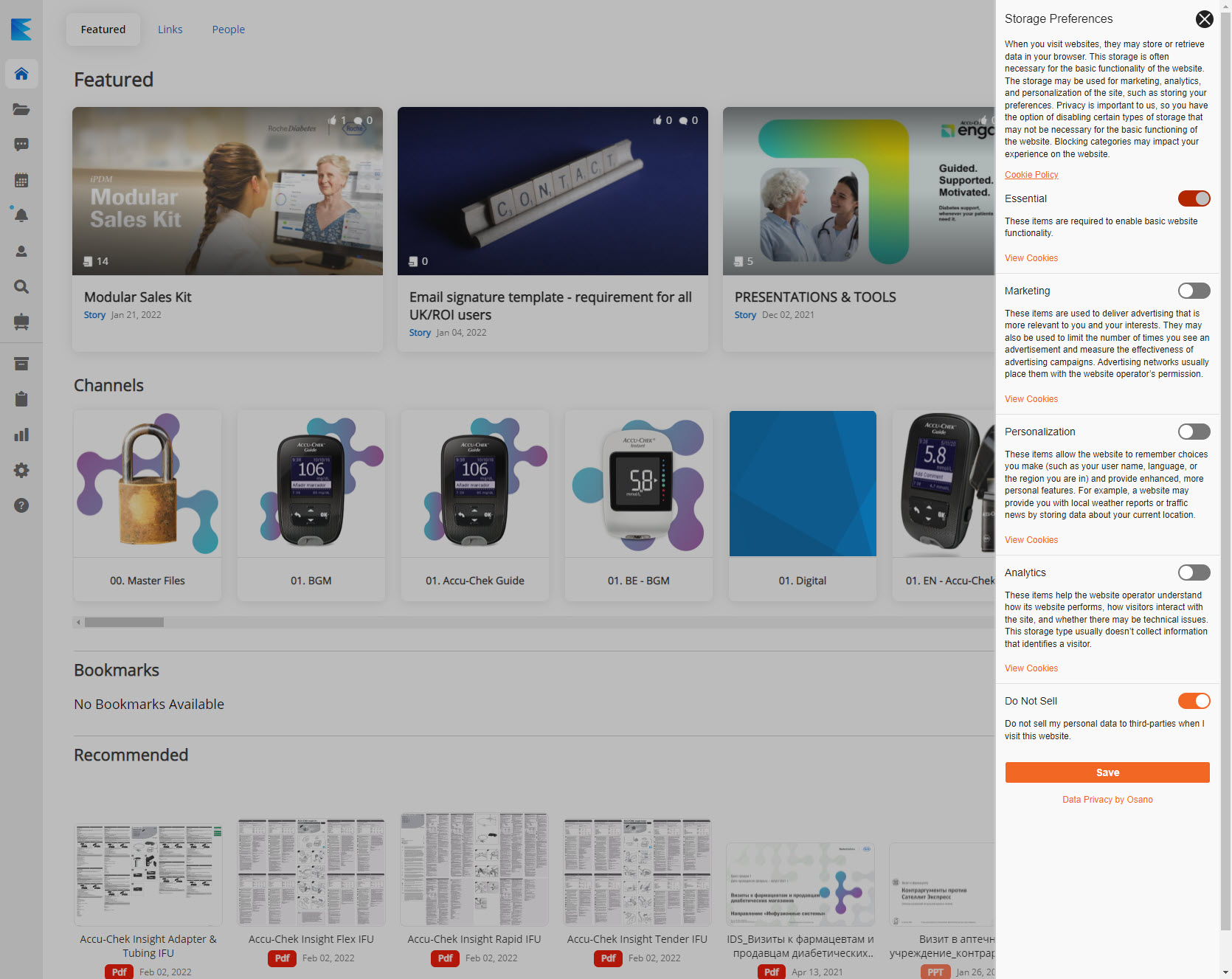Open the 01. BGM channel card
The image size is (1232, 979).
(x=311, y=505)
